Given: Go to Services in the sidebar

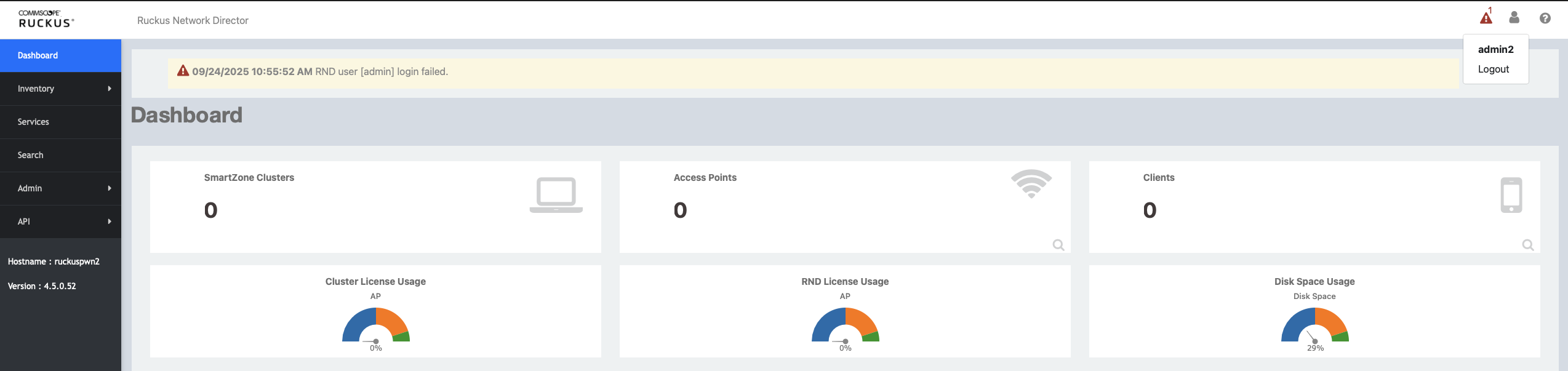Looking at the screenshot, I should pos(60,122).
